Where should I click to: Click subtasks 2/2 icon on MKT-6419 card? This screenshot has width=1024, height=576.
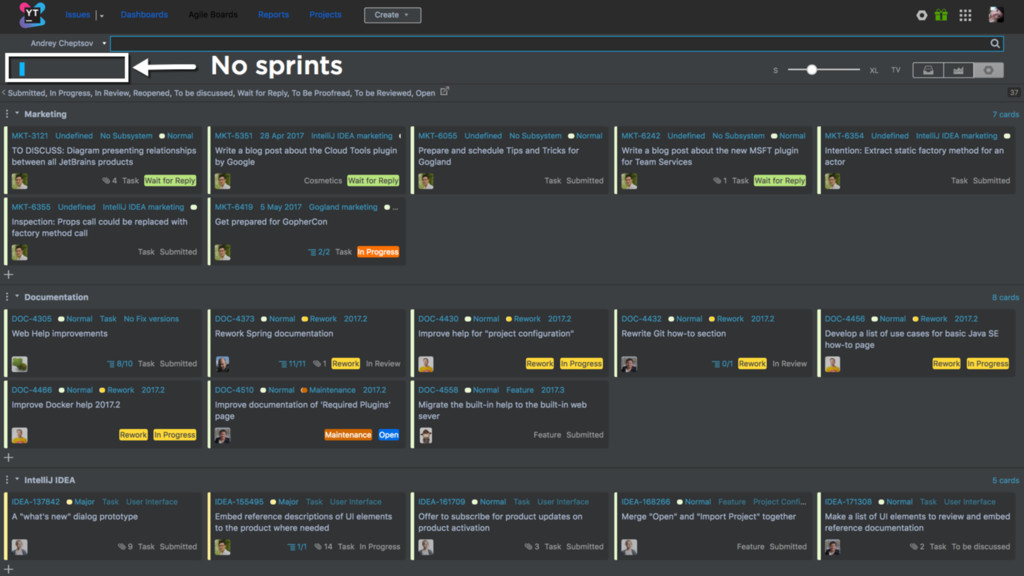click(312, 252)
